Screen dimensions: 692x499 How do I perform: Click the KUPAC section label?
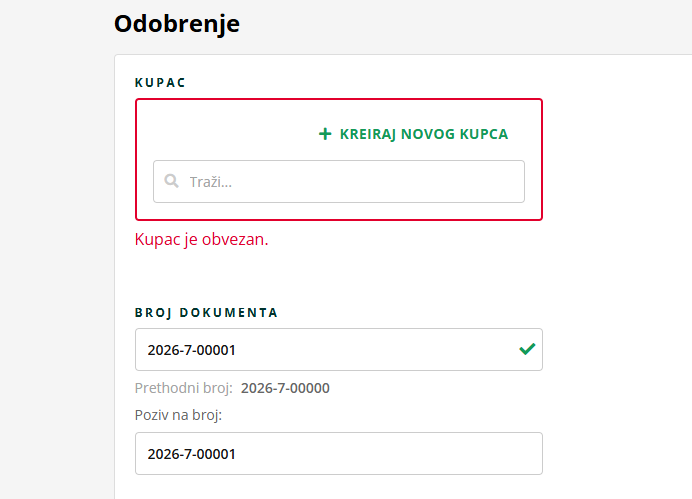point(161,82)
